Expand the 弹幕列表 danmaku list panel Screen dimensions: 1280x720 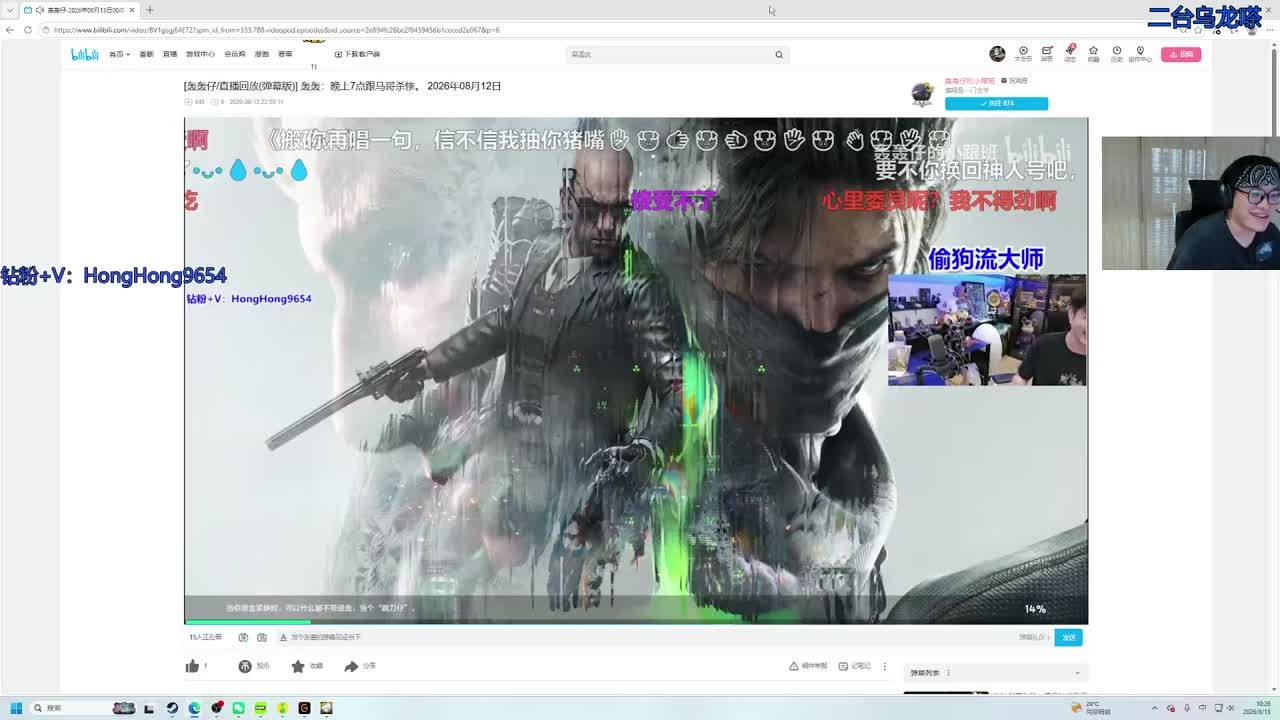[1077, 673]
